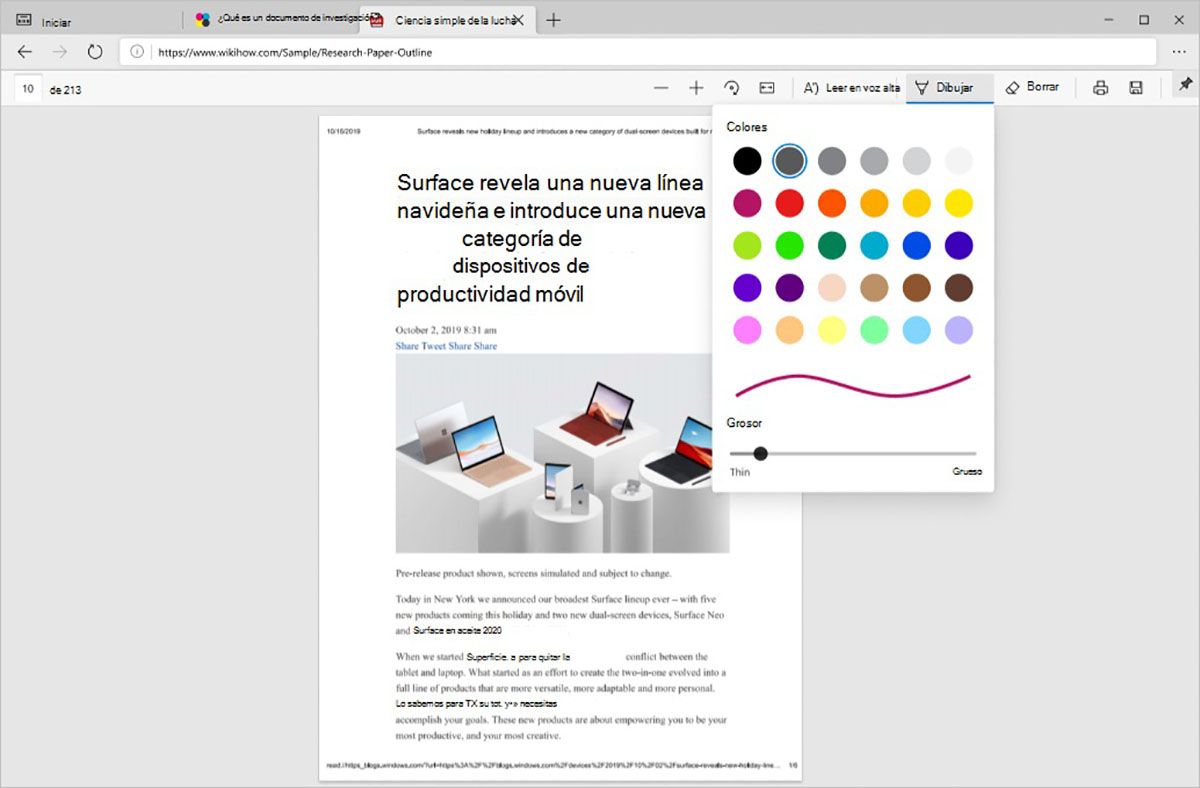The width and height of the screenshot is (1200, 788).
Task: Start Leer en voz alta
Action: point(852,88)
